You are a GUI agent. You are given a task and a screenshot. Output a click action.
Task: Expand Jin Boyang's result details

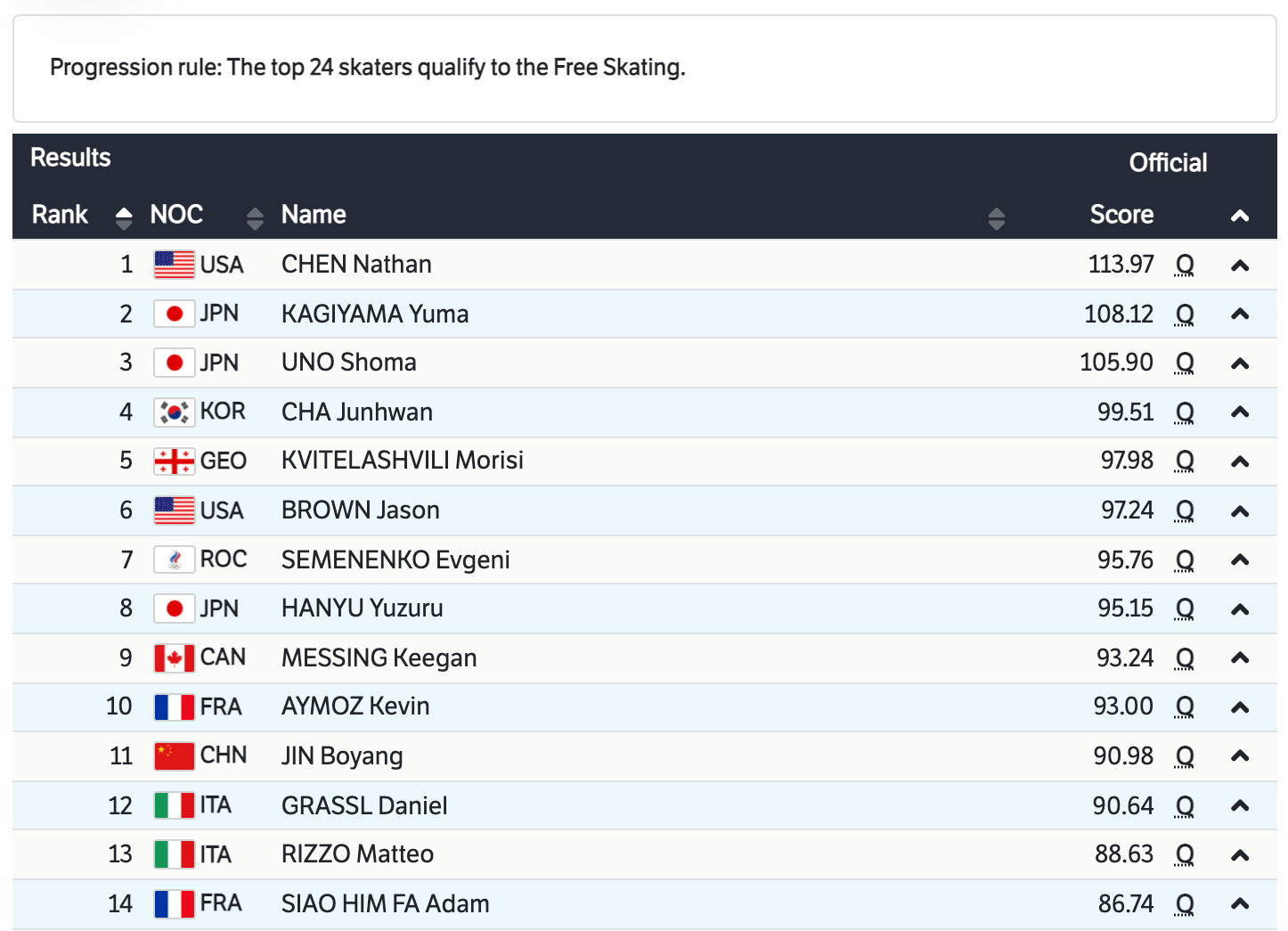tap(1239, 756)
